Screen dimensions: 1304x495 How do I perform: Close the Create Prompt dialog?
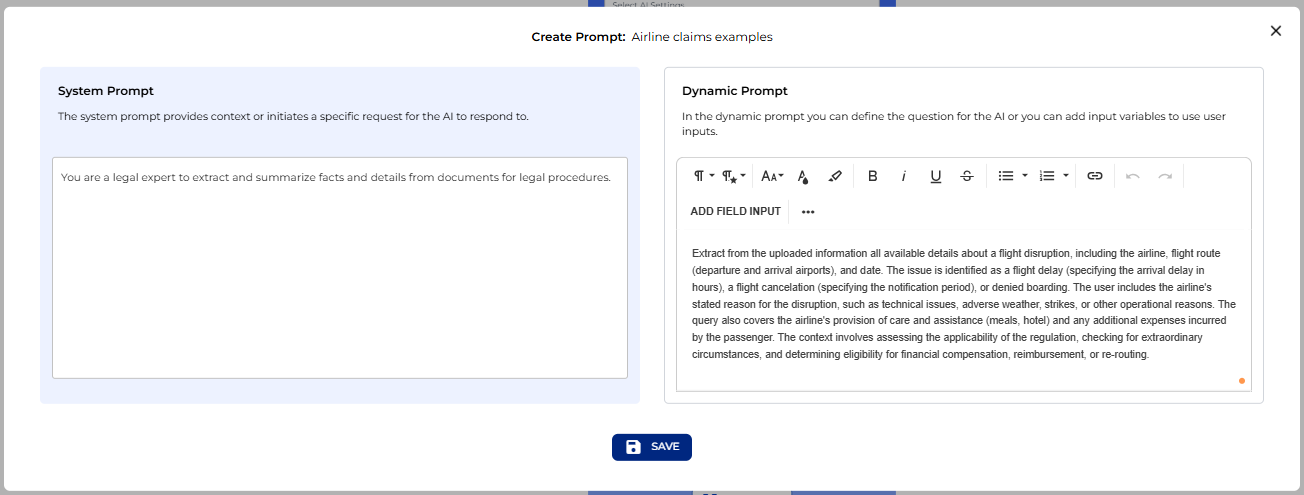(1276, 31)
